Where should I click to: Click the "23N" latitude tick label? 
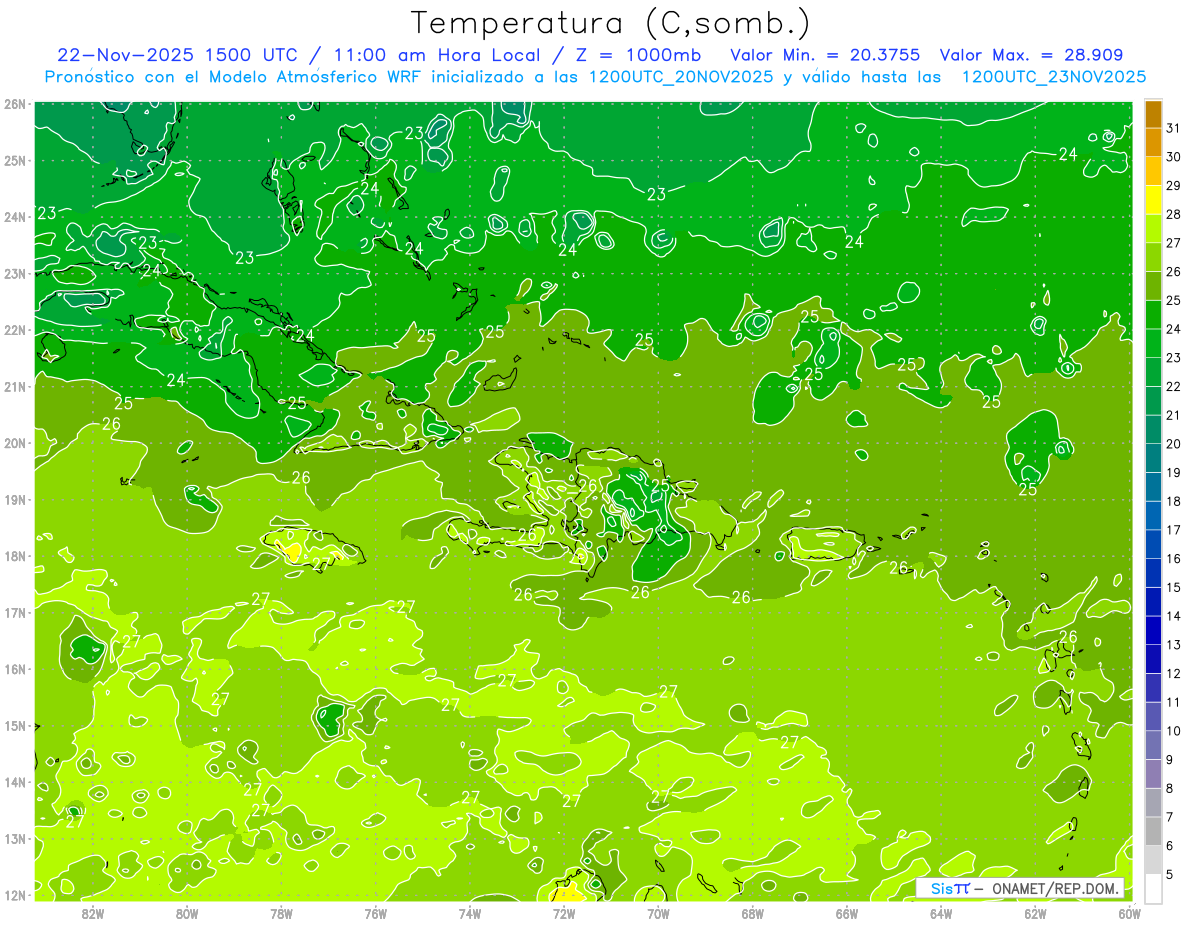point(16,273)
